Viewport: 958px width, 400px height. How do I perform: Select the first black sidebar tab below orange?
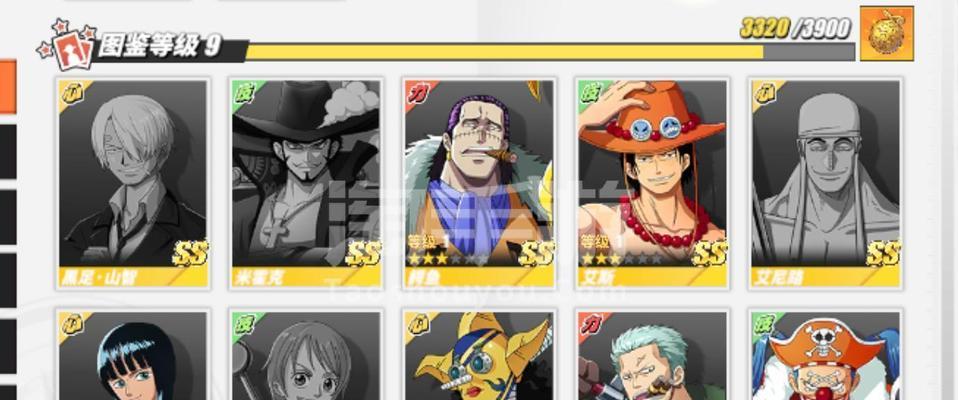(8, 152)
